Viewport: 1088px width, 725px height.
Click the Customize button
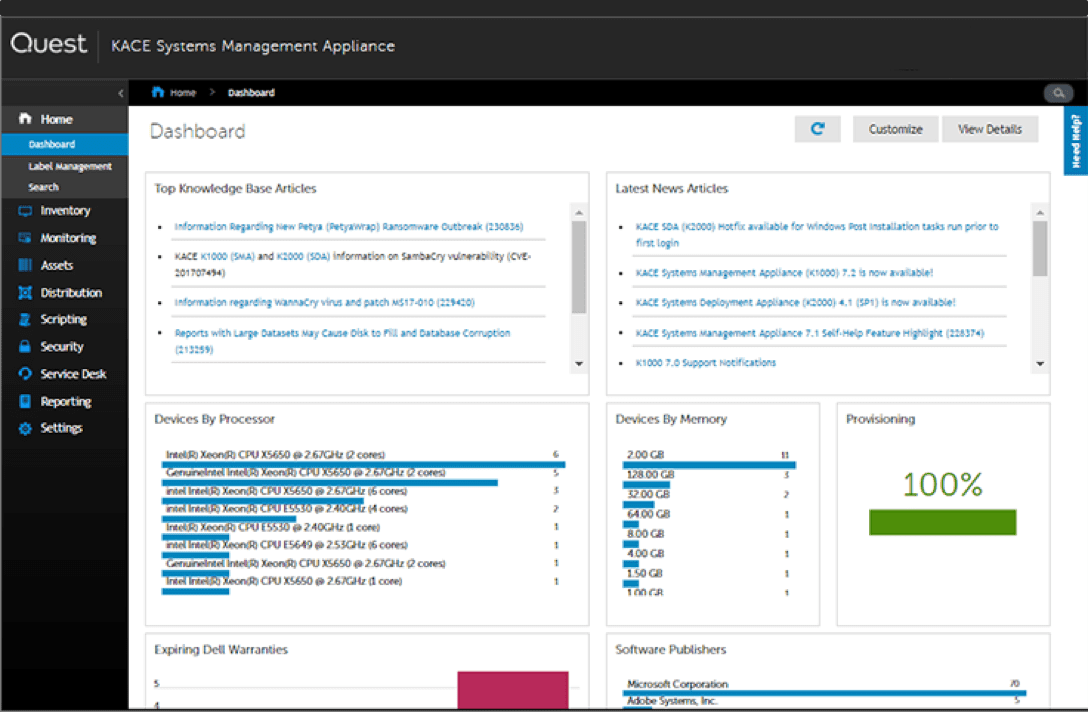tap(895, 129)
